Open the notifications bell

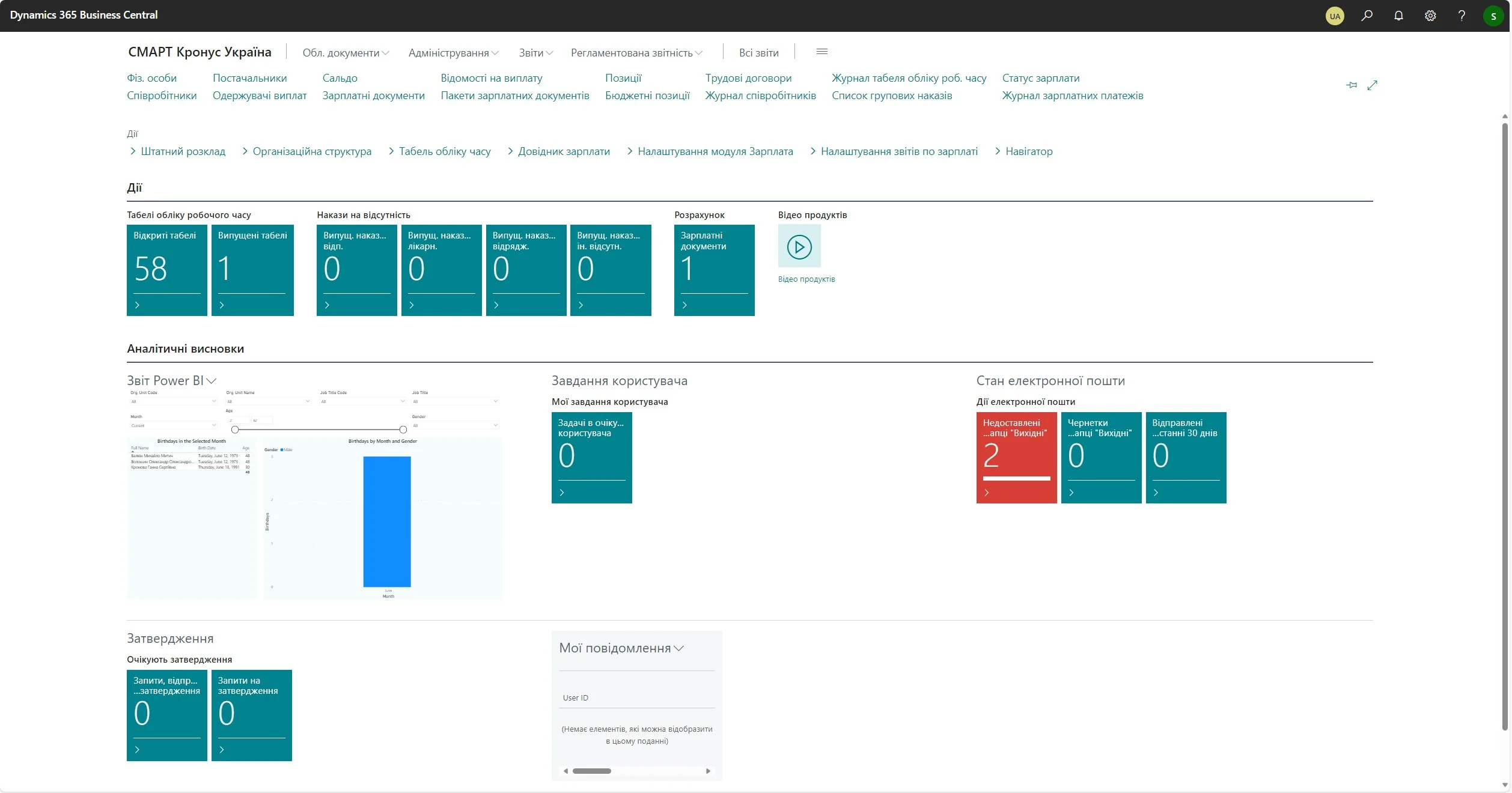pos(1398,16)
